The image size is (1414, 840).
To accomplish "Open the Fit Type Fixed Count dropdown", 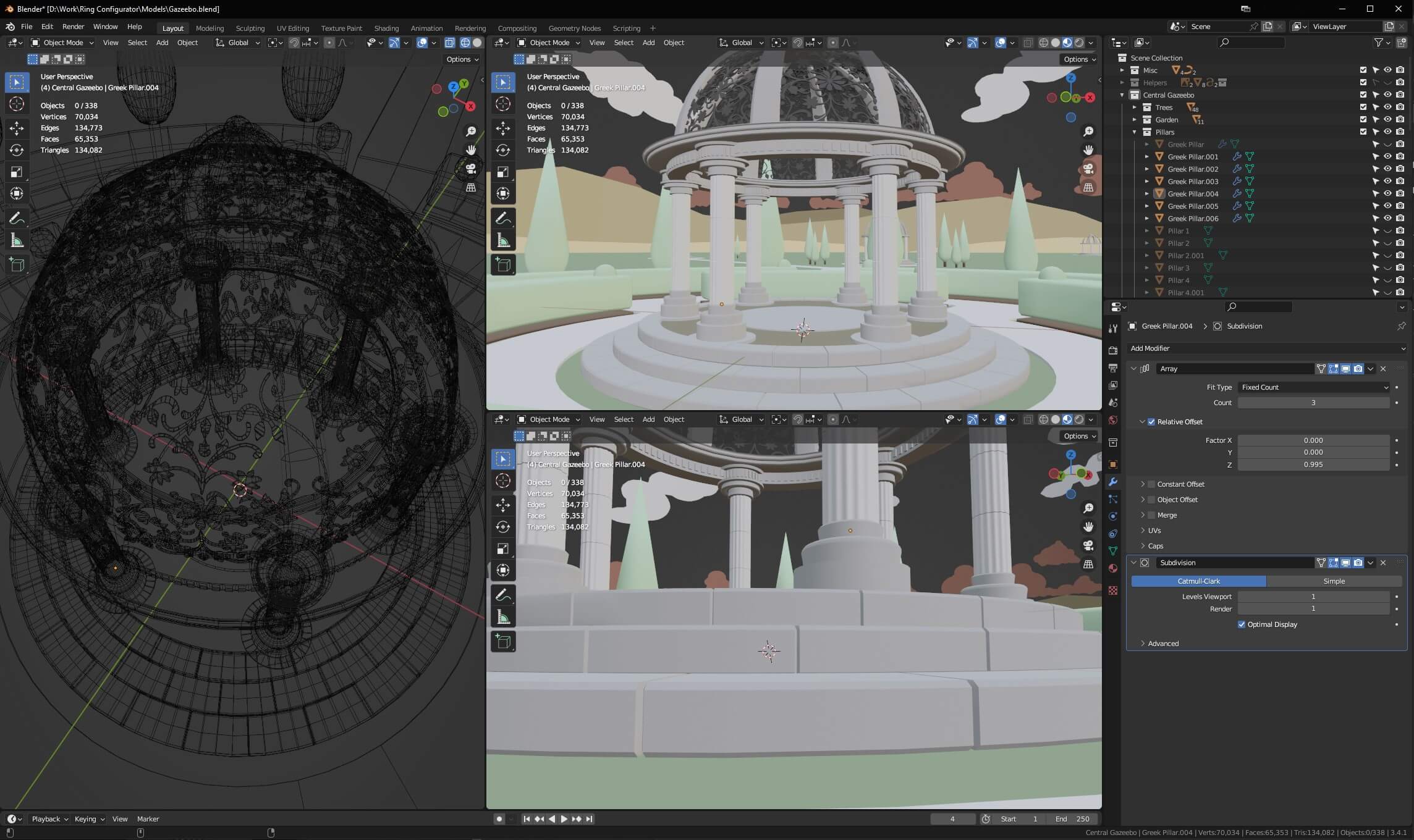I will coord(1314,387).
